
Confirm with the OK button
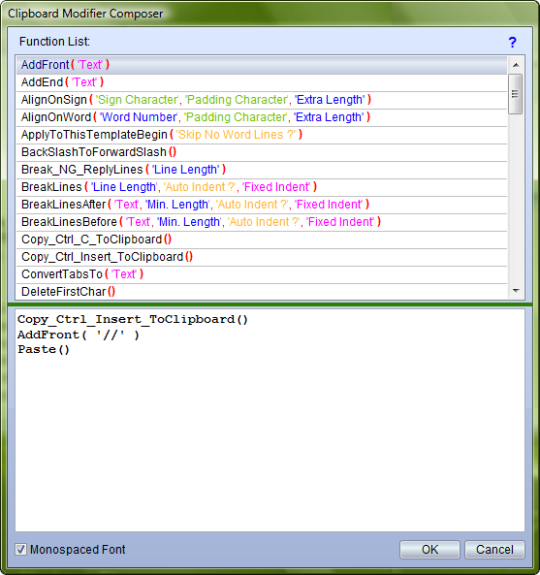tap(430, 549)
